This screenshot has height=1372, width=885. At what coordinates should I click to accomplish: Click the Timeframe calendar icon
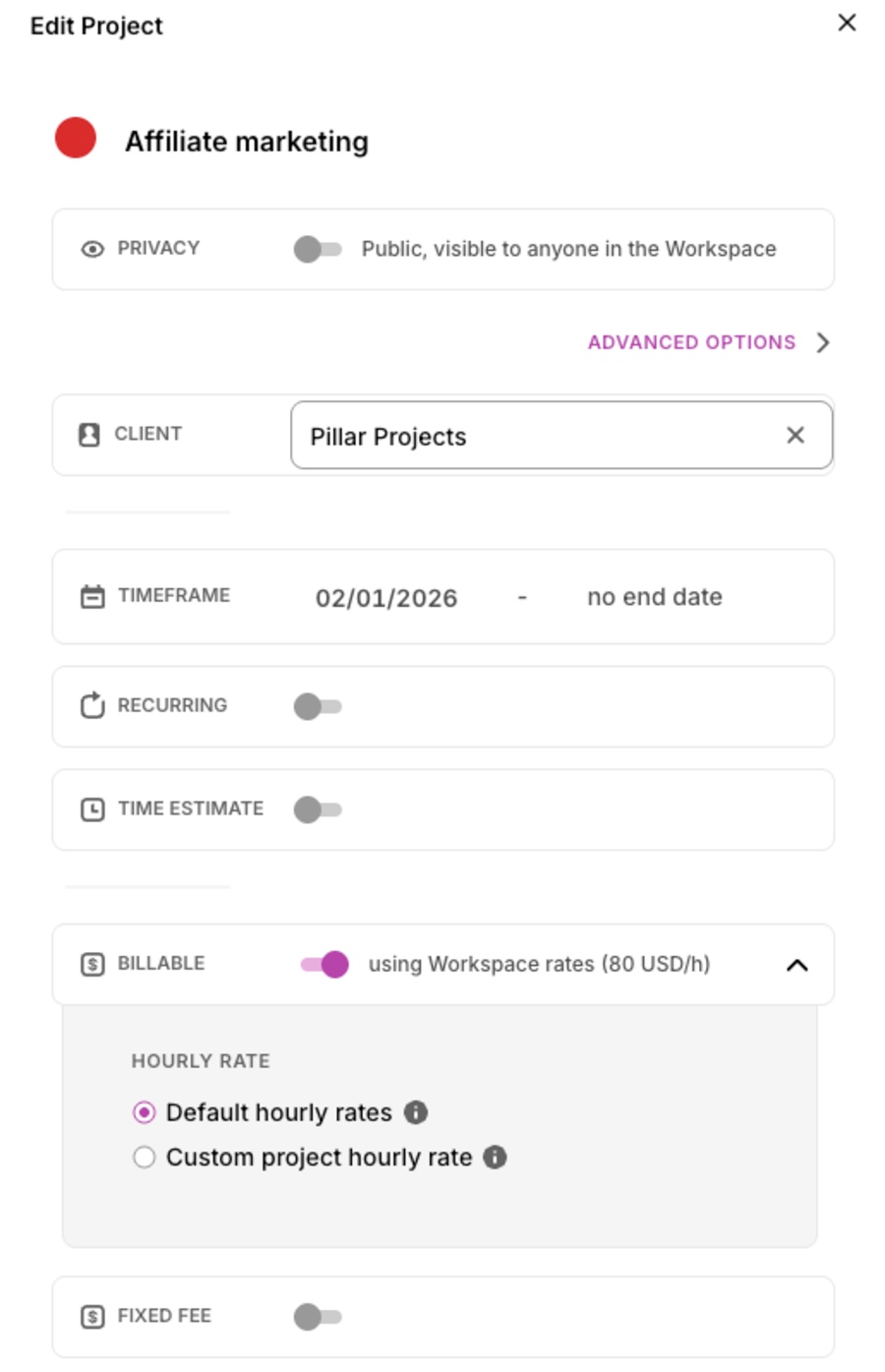[x=91, y=596]
